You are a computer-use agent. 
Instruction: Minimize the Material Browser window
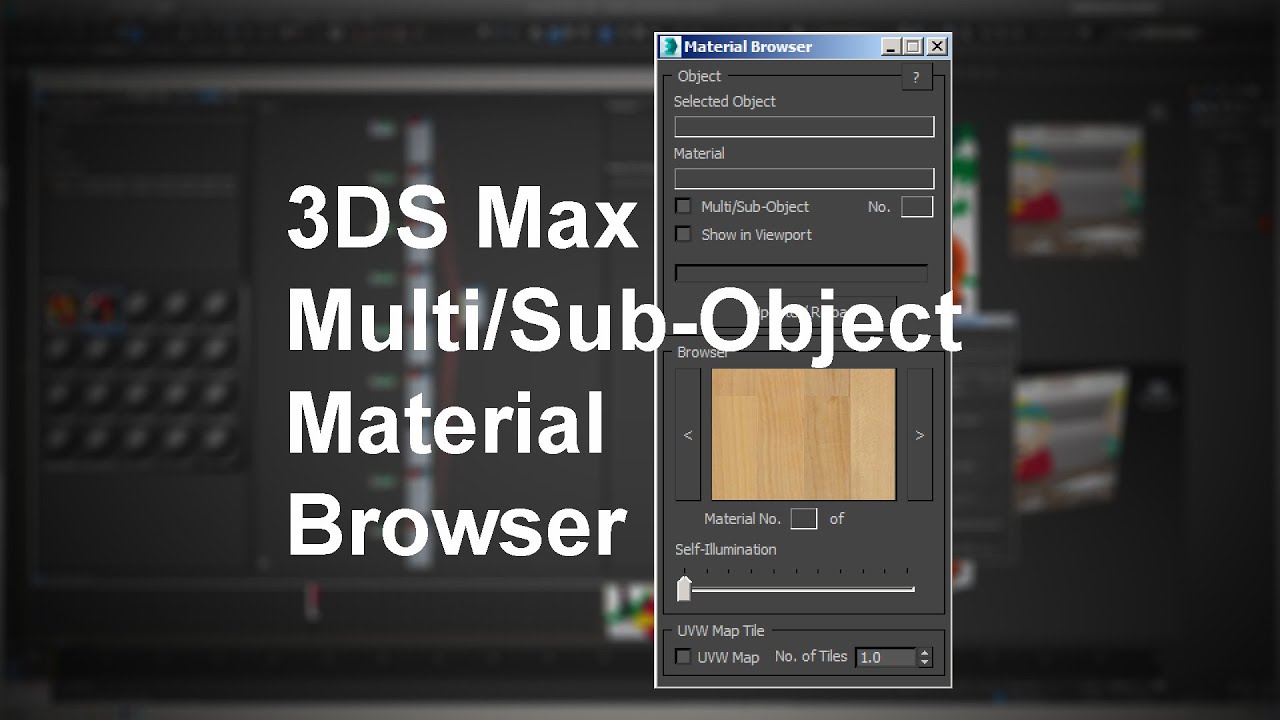tap(891, 46)
